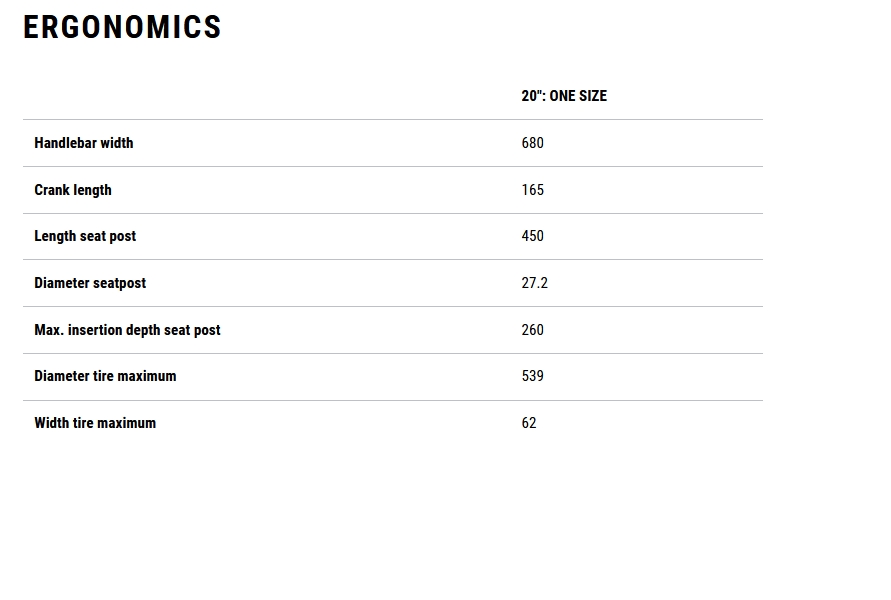
Task: Click the 20" text in the column header
Action: (531, 96)
